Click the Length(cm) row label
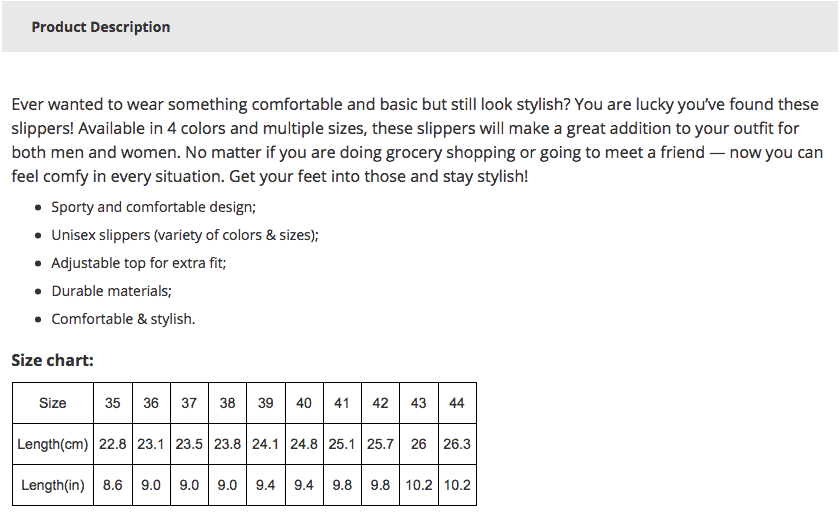 [x=53, y=444]
